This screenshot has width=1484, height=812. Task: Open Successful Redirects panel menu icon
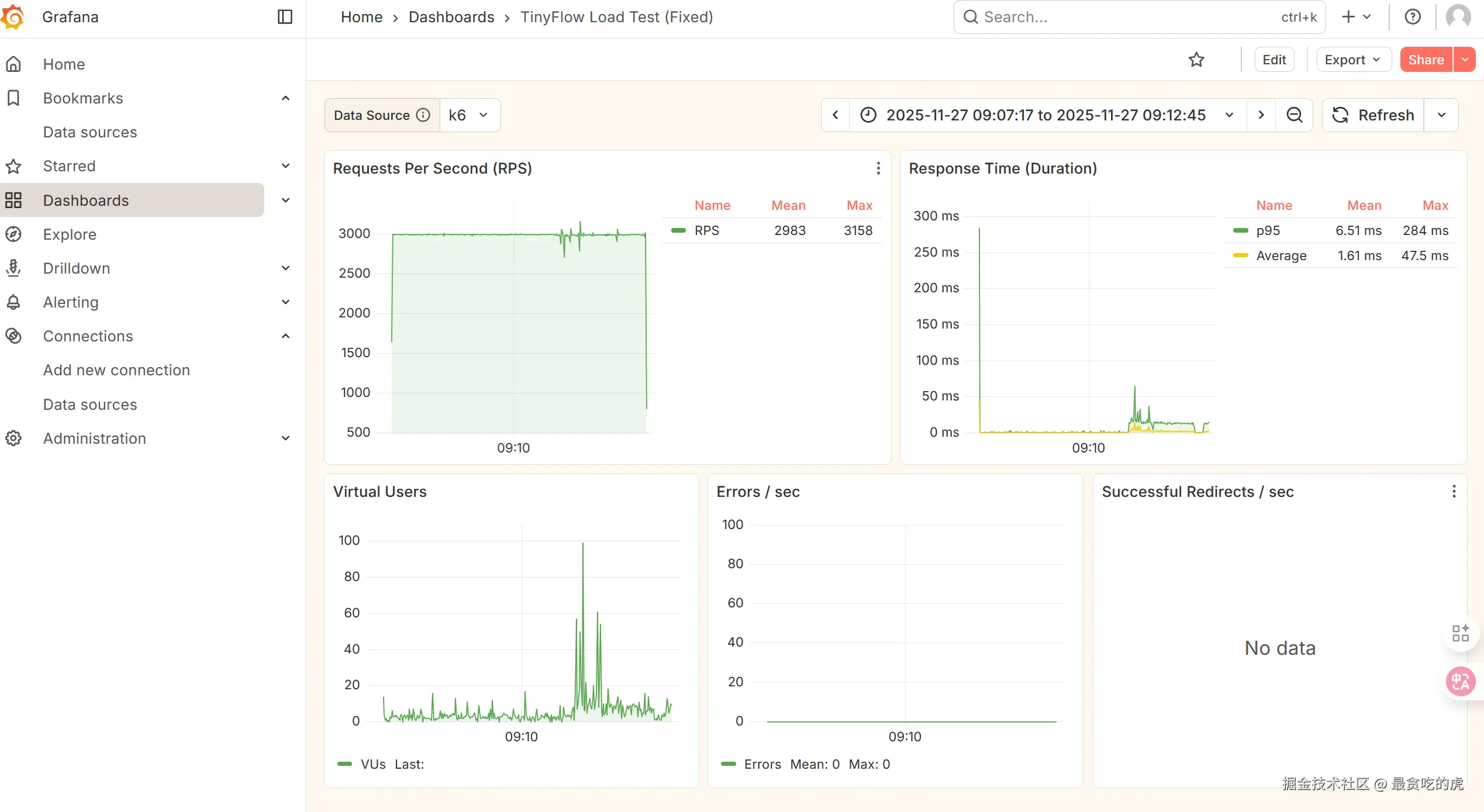[1454, 492]
